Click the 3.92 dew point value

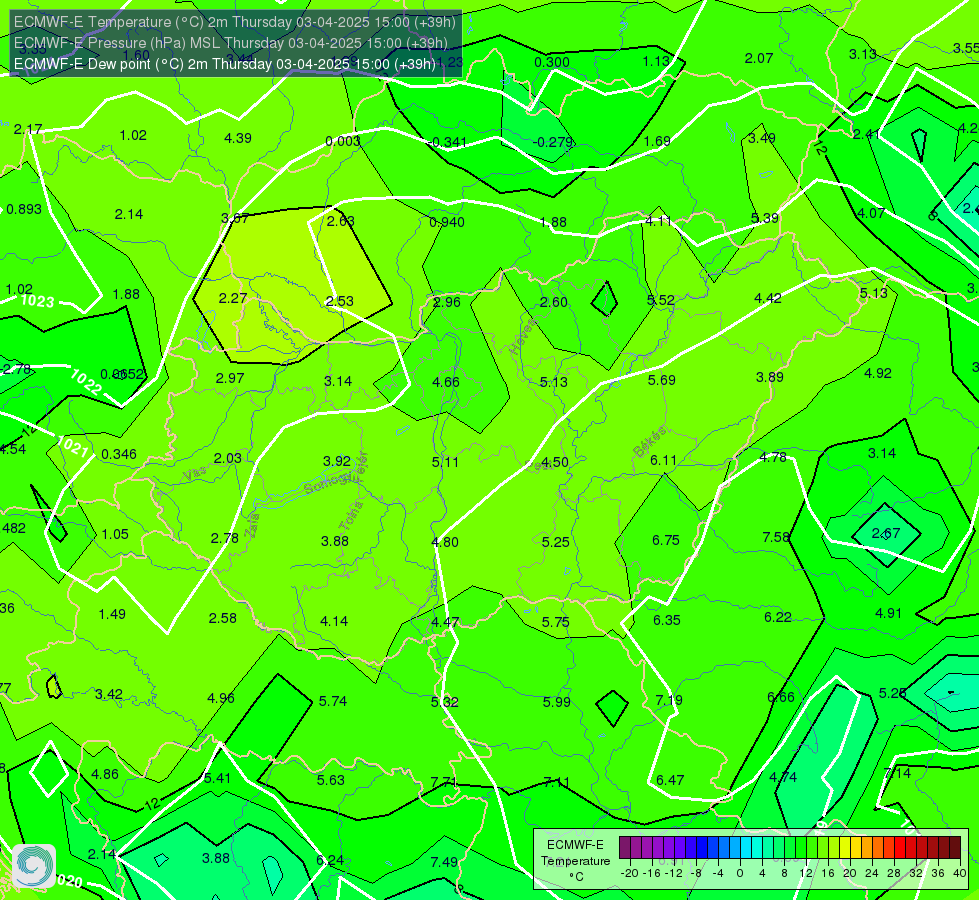tap(337, 461)
